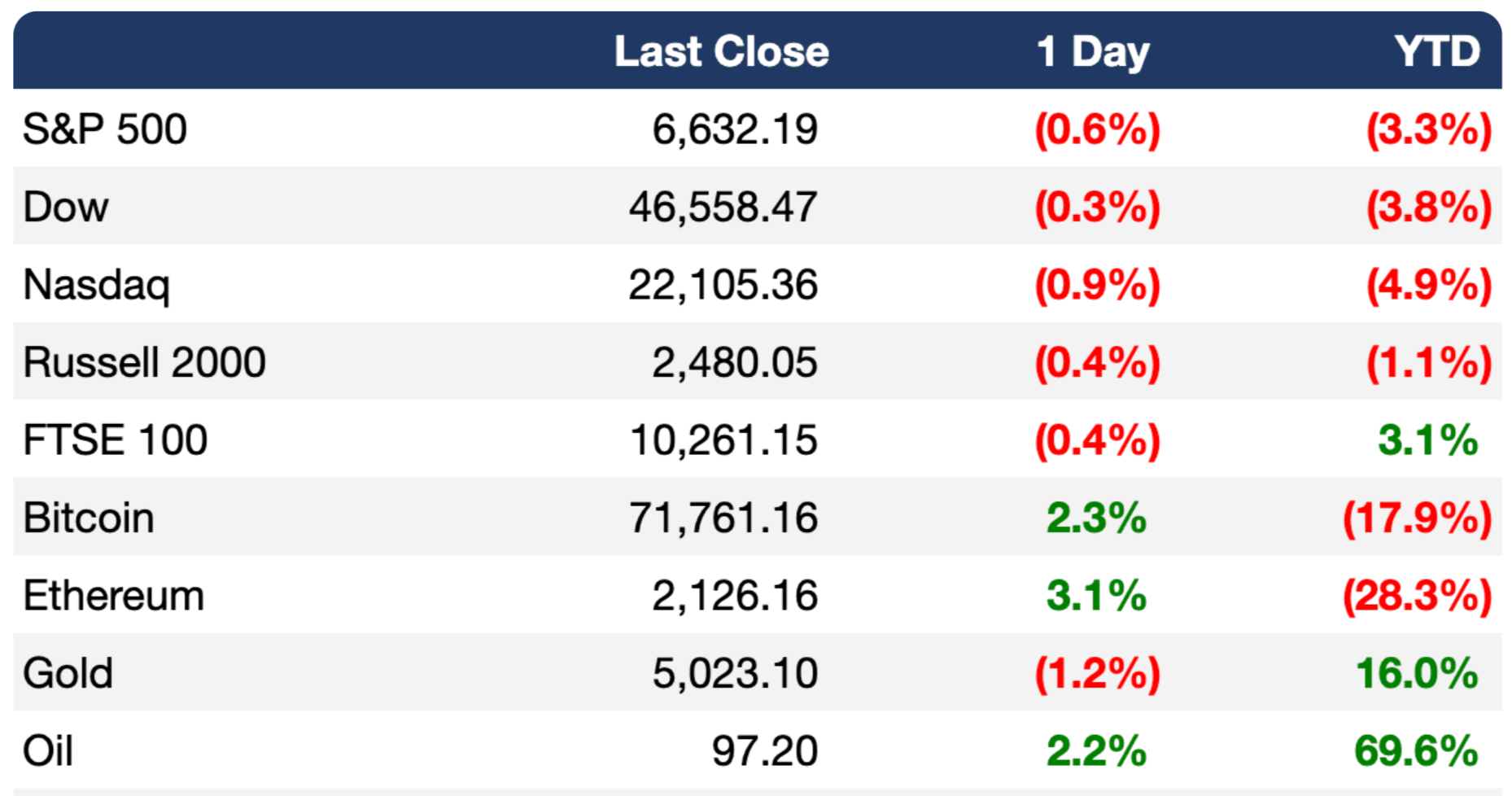The height and width of the screenshot is (796, 1512).
Task: Select the Oil row label
Action: tap(48, 750)
